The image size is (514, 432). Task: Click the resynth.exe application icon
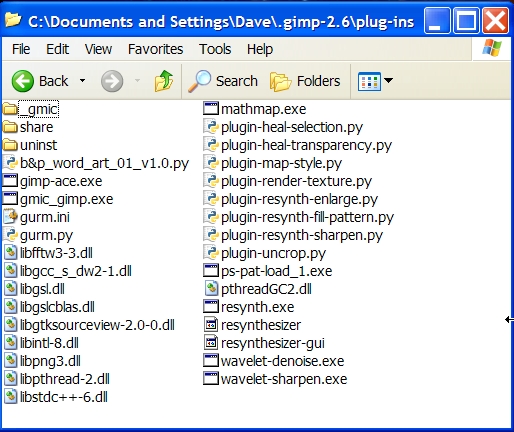pyautogui.click(x=211, y=307)
